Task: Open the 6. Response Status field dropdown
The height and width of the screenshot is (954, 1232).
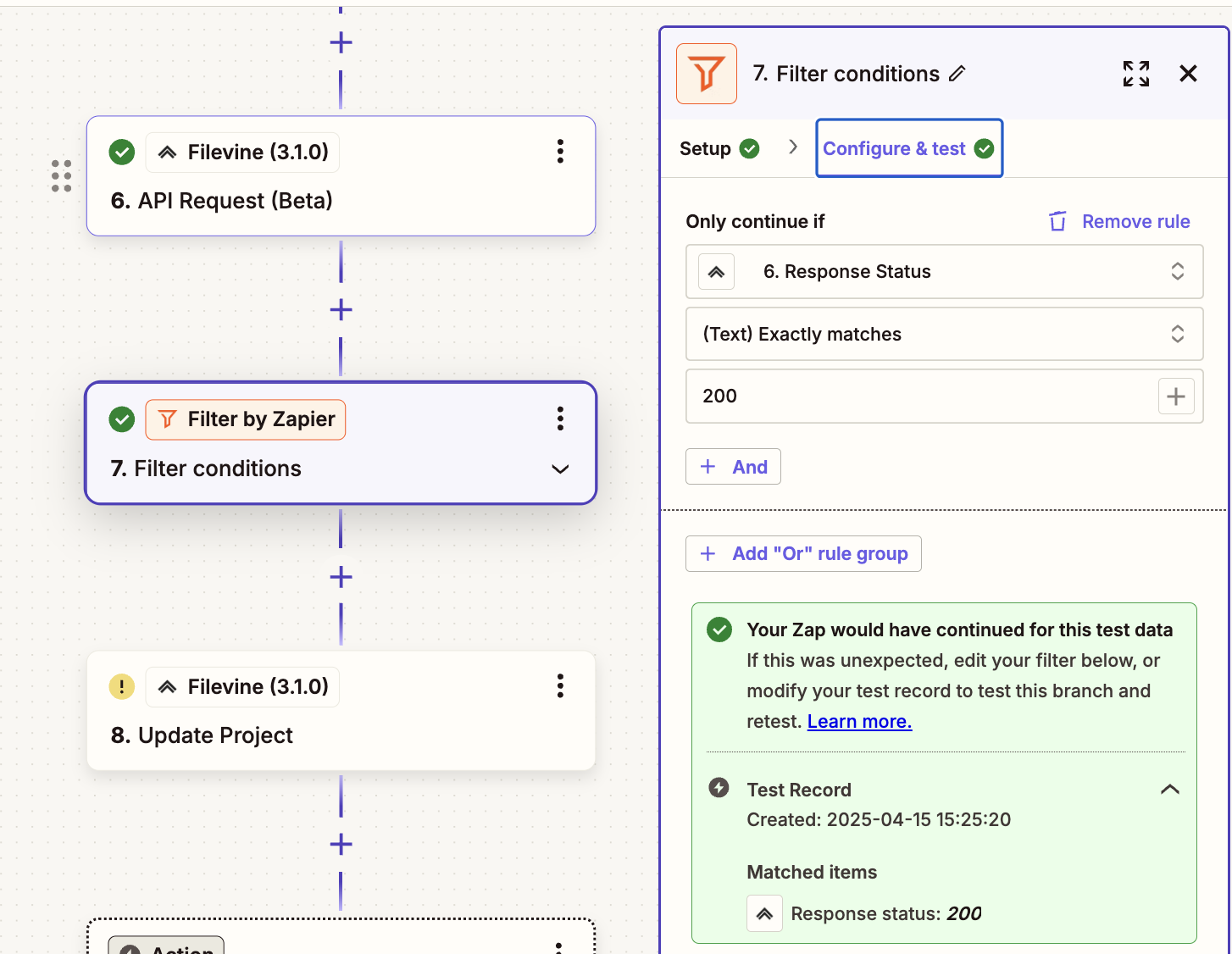Action: 944,272
